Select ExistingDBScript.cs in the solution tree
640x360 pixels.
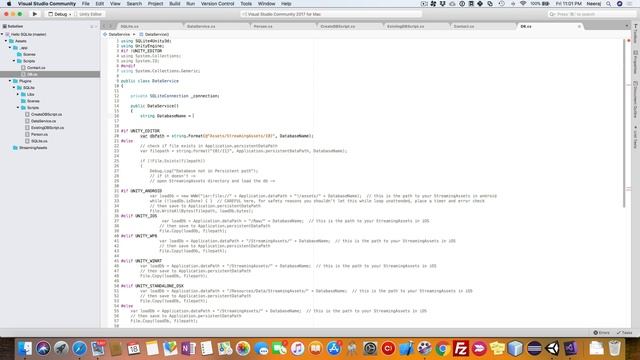click(47, 127)
